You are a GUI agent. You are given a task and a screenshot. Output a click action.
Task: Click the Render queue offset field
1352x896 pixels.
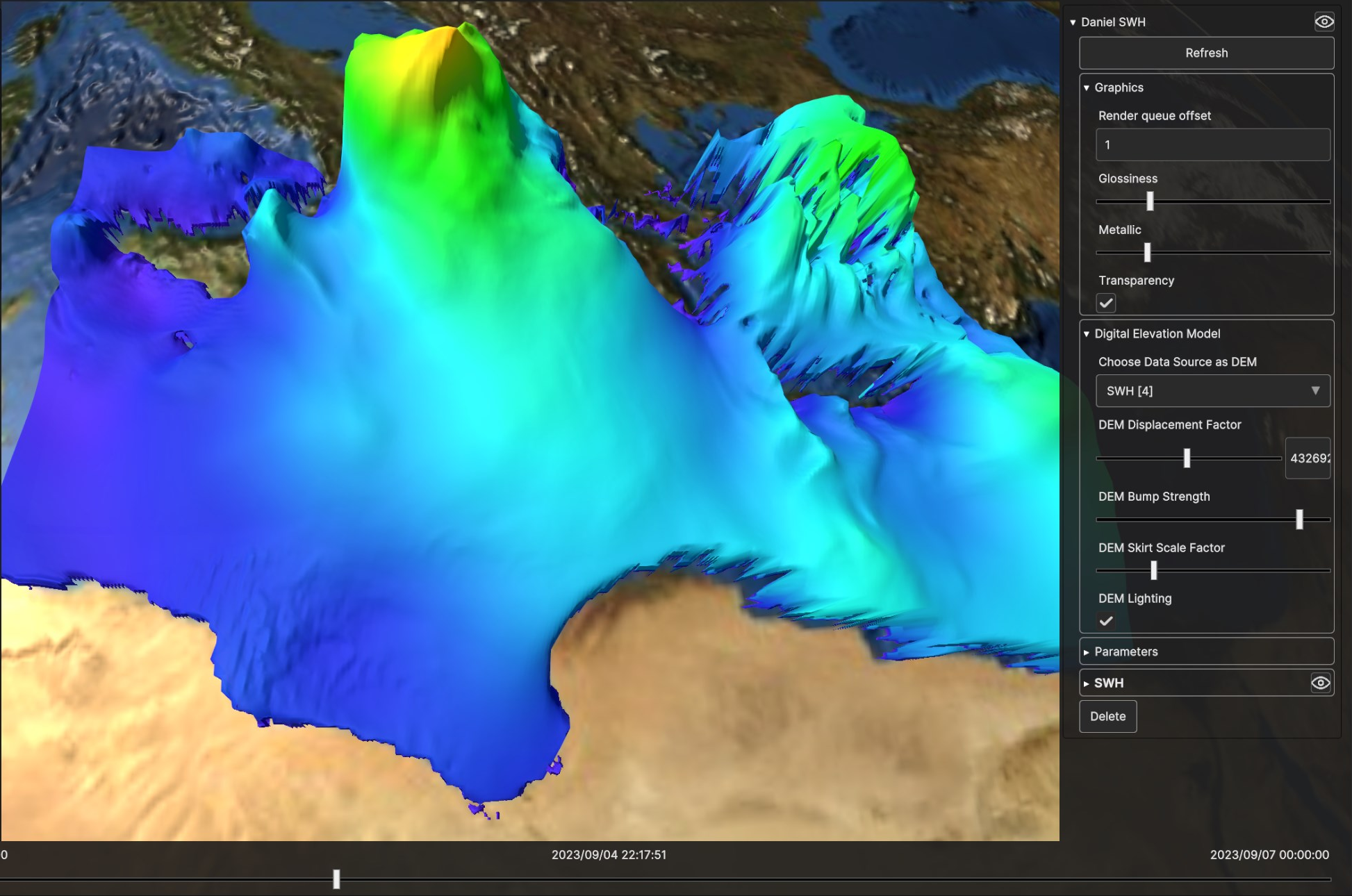1212,144
